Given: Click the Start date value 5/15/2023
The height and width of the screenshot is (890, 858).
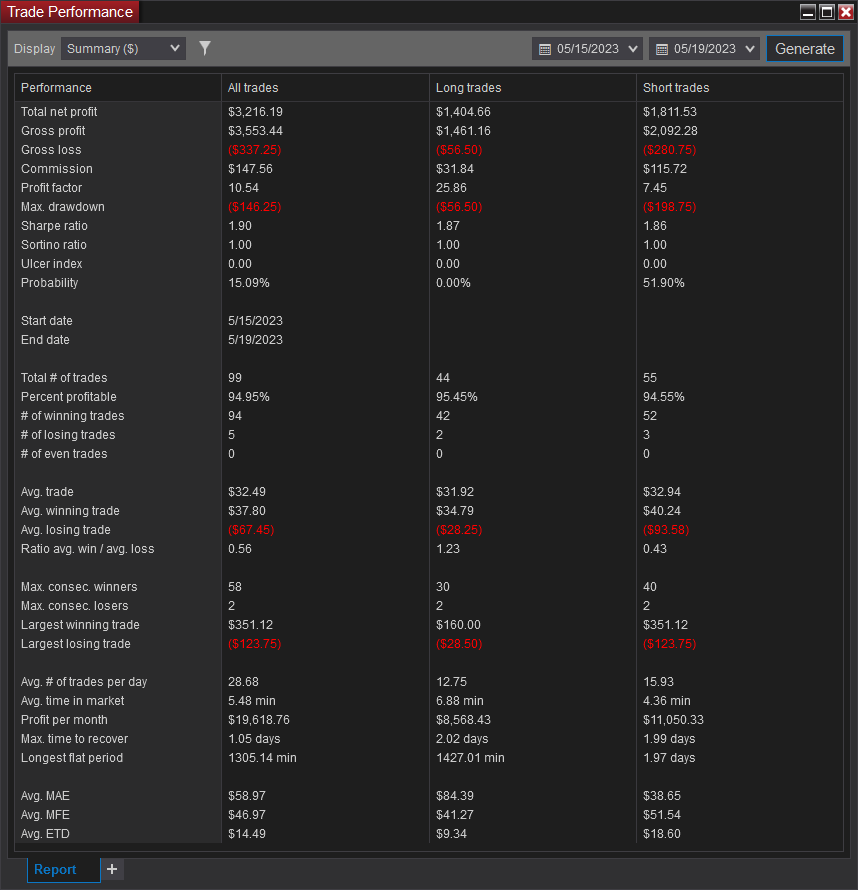Looking at the screenshot, I should [x=255, y=321].
